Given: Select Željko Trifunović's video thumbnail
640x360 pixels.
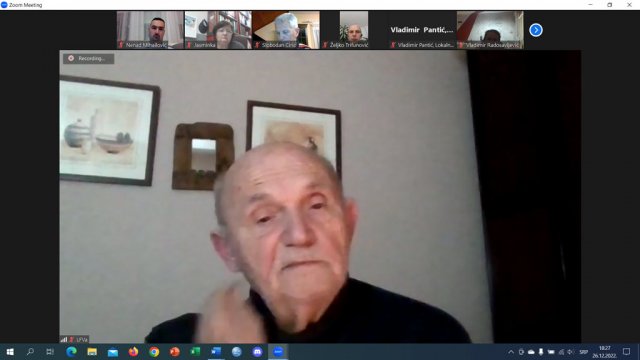Looking at the screenshot, I should pos(354,30).
